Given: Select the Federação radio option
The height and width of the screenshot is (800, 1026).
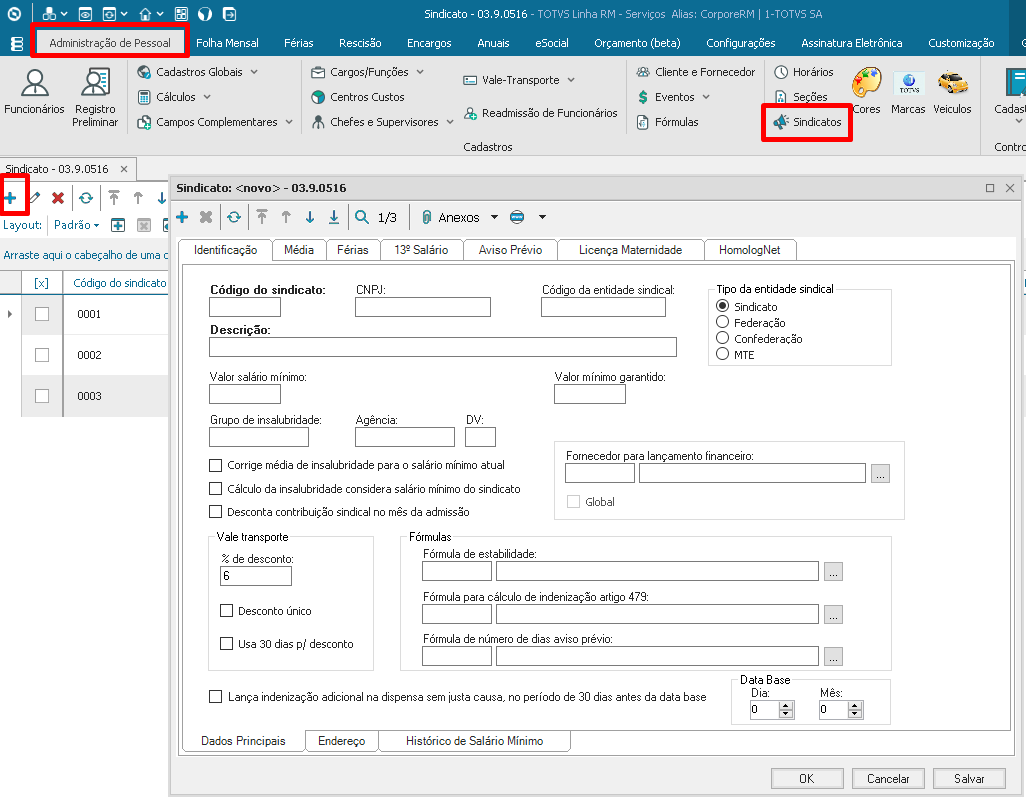Looking at the screenshot, I should tap(722, 322).
